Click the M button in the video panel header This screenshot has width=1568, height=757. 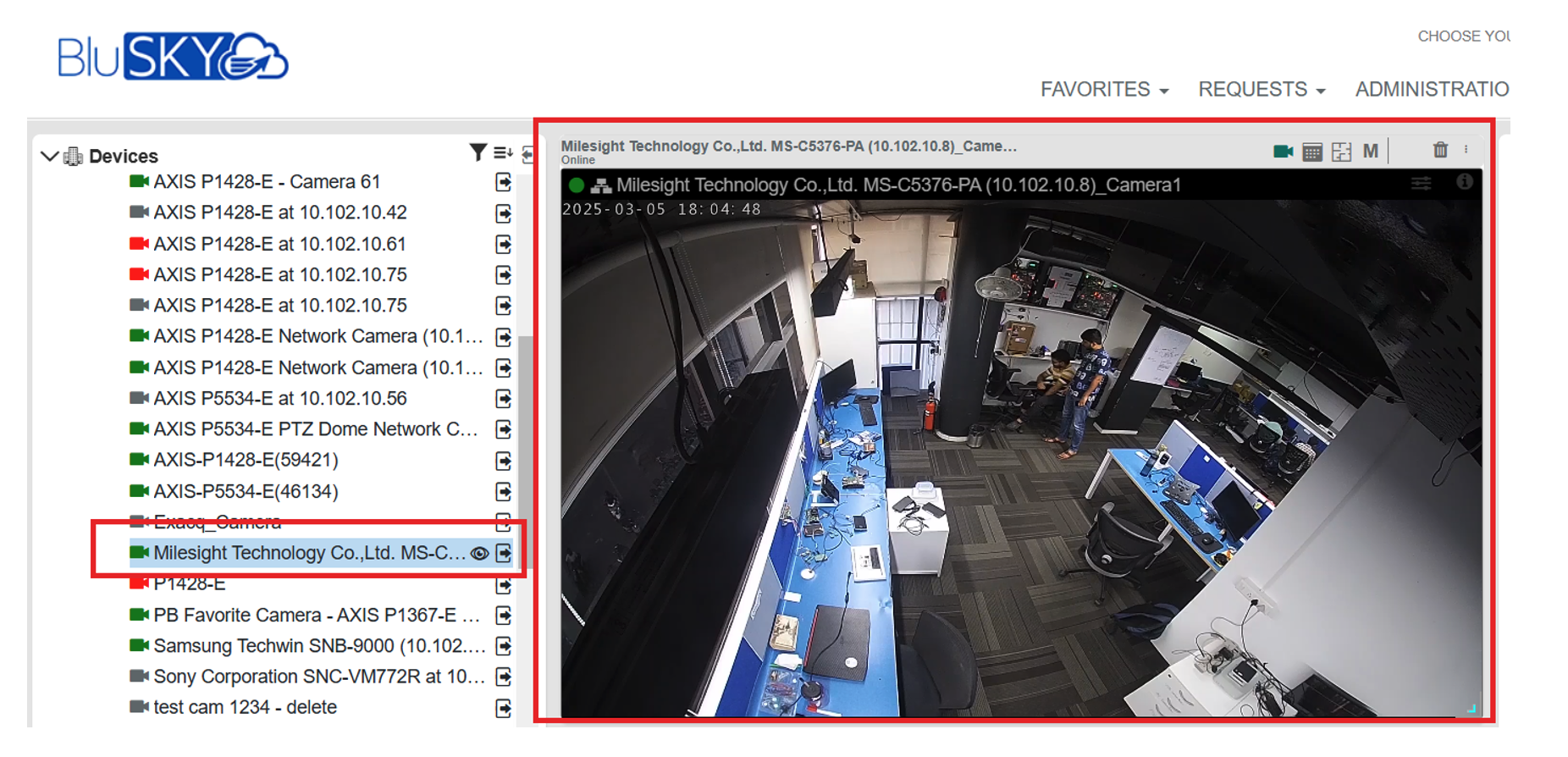pyautogui.click(x=1371, y=152)
